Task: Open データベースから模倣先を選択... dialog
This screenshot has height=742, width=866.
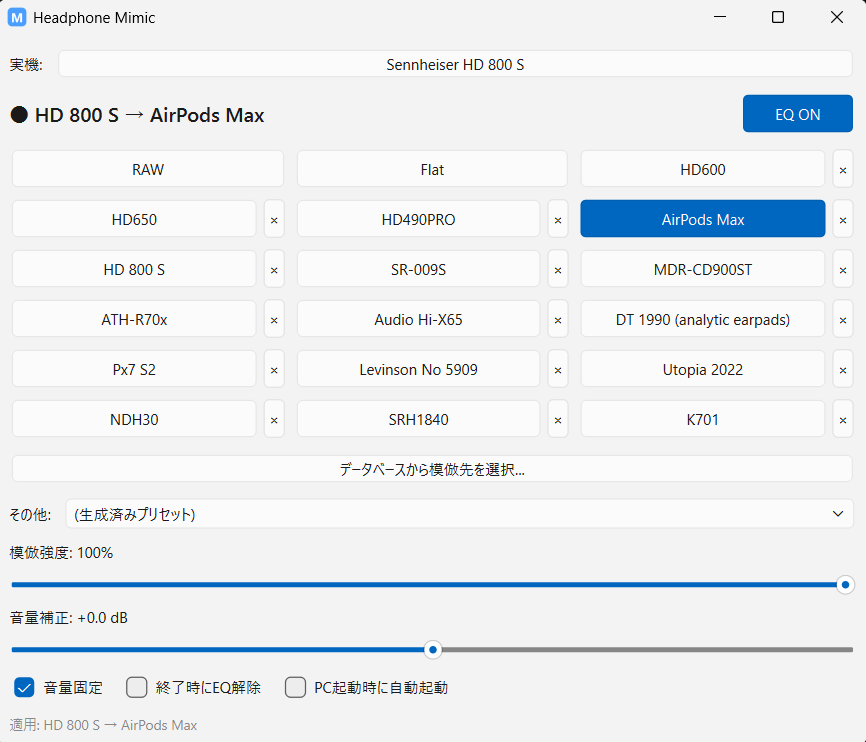Action: (432, 469)
